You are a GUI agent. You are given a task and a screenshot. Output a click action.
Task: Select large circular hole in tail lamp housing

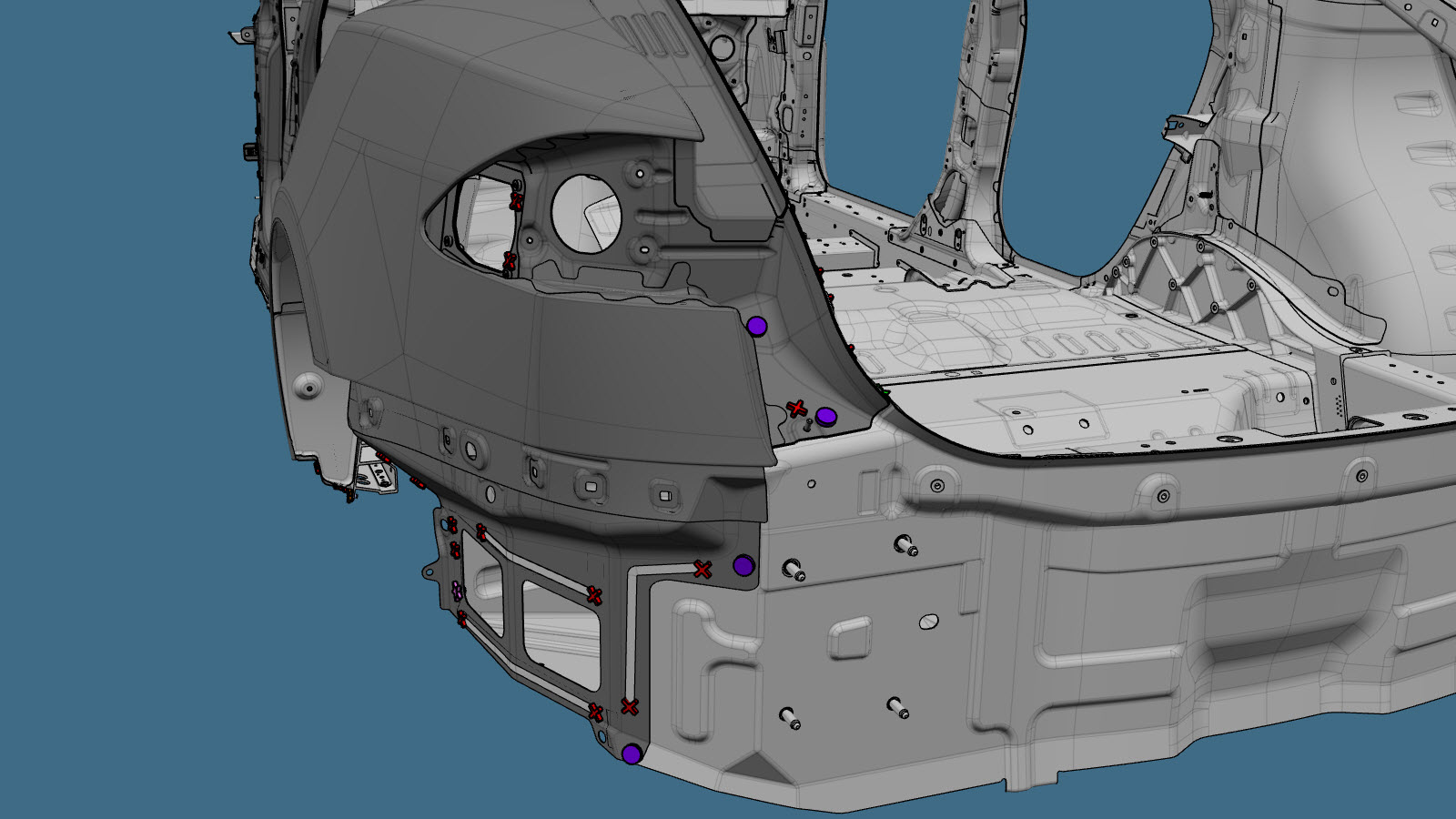587,212
